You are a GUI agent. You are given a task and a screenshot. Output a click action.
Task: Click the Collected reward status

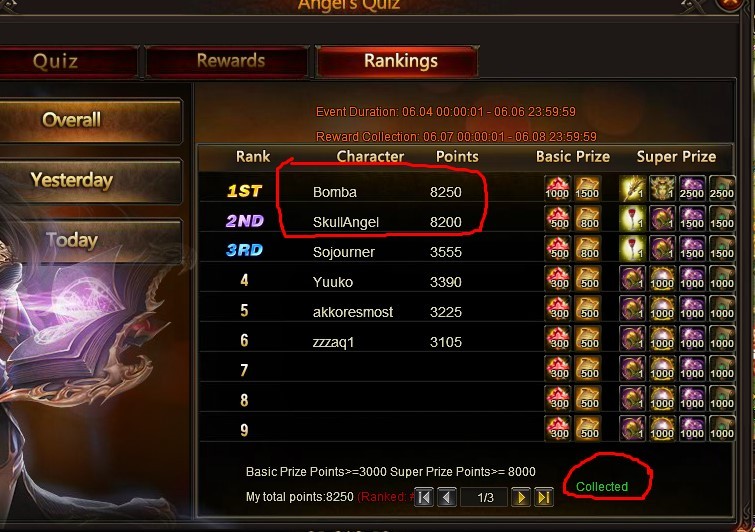pyautogui.click(x=602, y=487)
